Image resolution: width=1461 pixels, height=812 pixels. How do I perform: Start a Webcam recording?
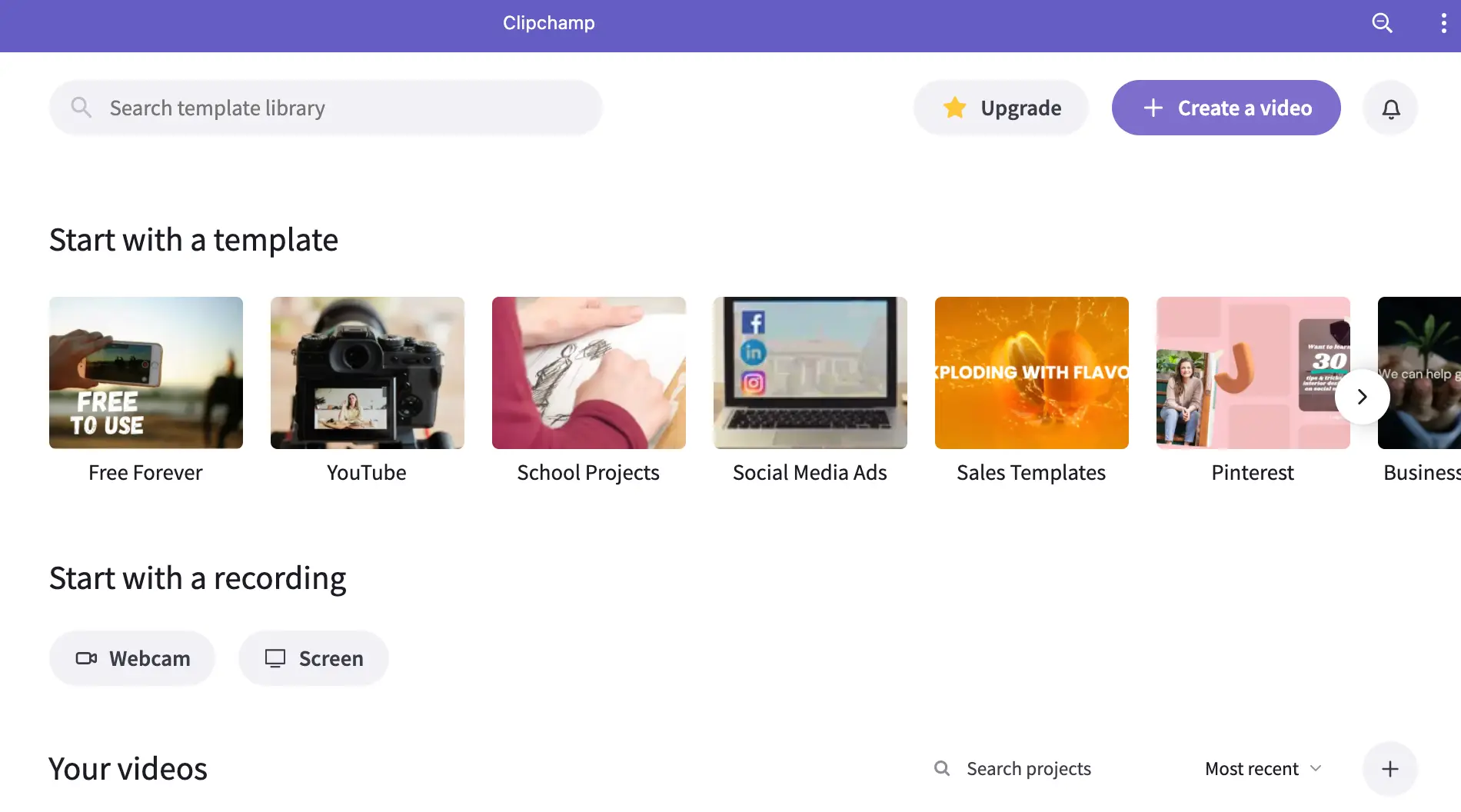[132, 658]
